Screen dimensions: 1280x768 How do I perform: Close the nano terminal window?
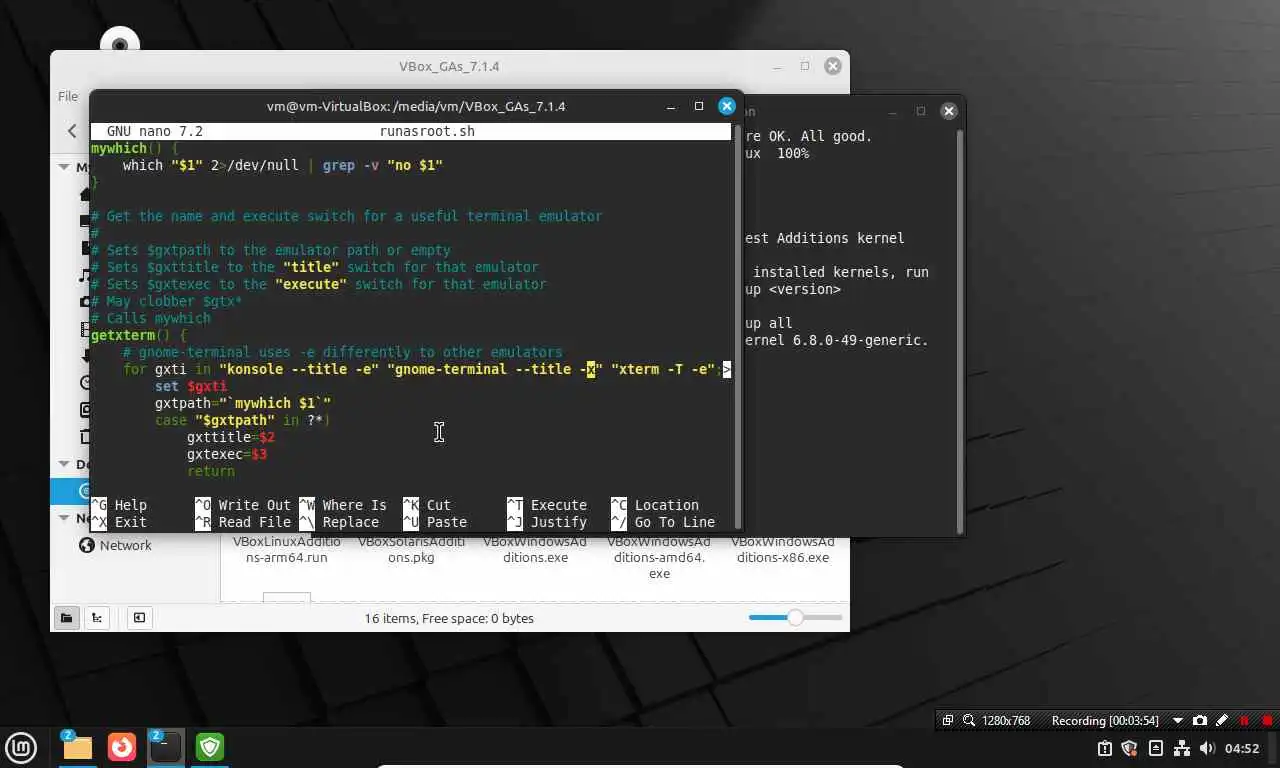(x=727, y=106)
